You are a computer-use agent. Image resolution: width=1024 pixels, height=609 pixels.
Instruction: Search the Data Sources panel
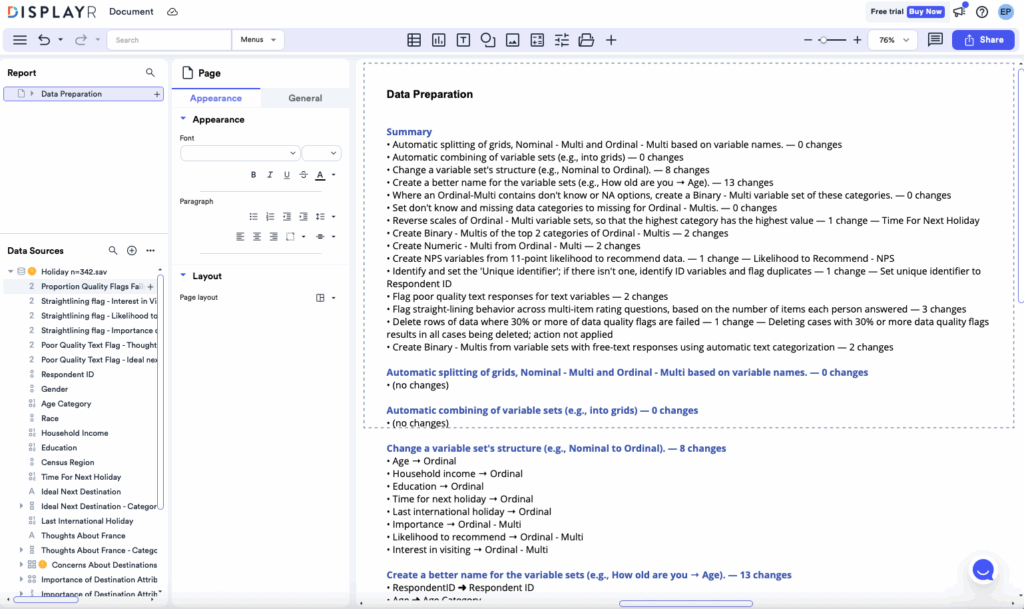click(x=113, y=251)
